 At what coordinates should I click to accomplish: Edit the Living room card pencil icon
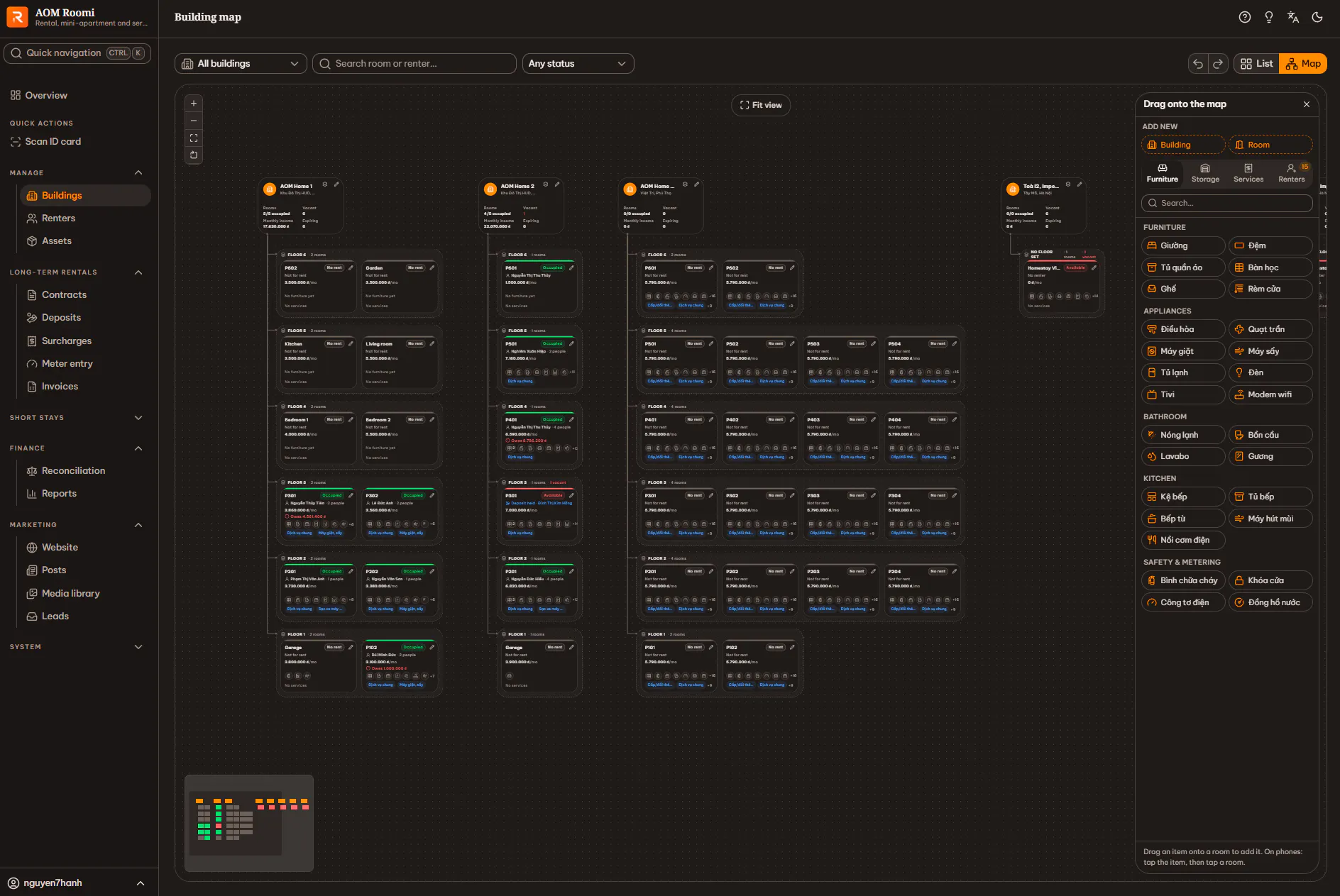(432, 343)
